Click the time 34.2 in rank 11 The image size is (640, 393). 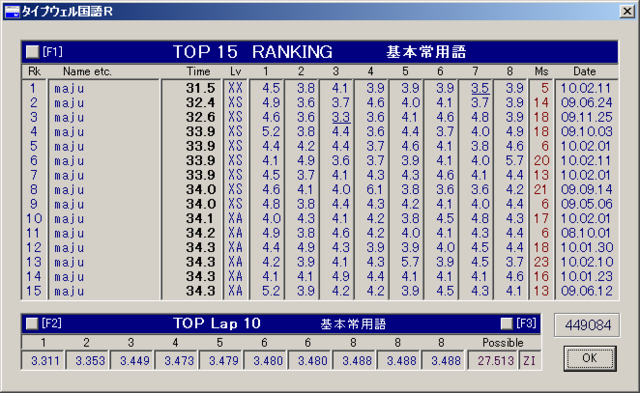[200, 233]
